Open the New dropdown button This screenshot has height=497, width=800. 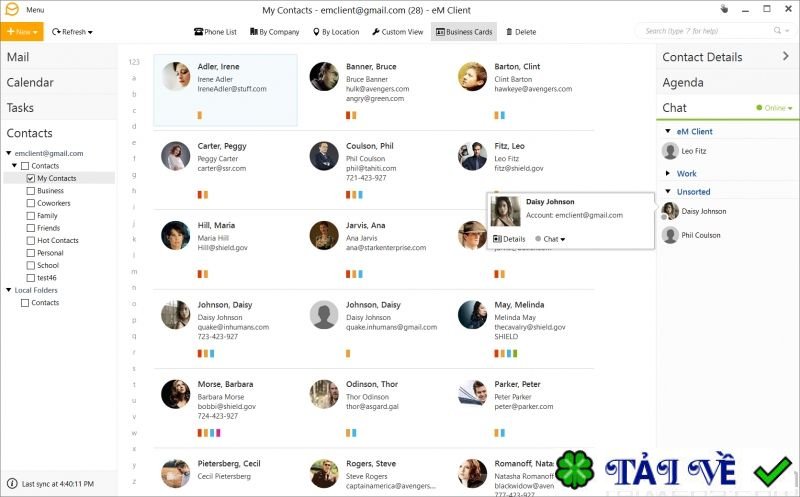click(22, 32)
